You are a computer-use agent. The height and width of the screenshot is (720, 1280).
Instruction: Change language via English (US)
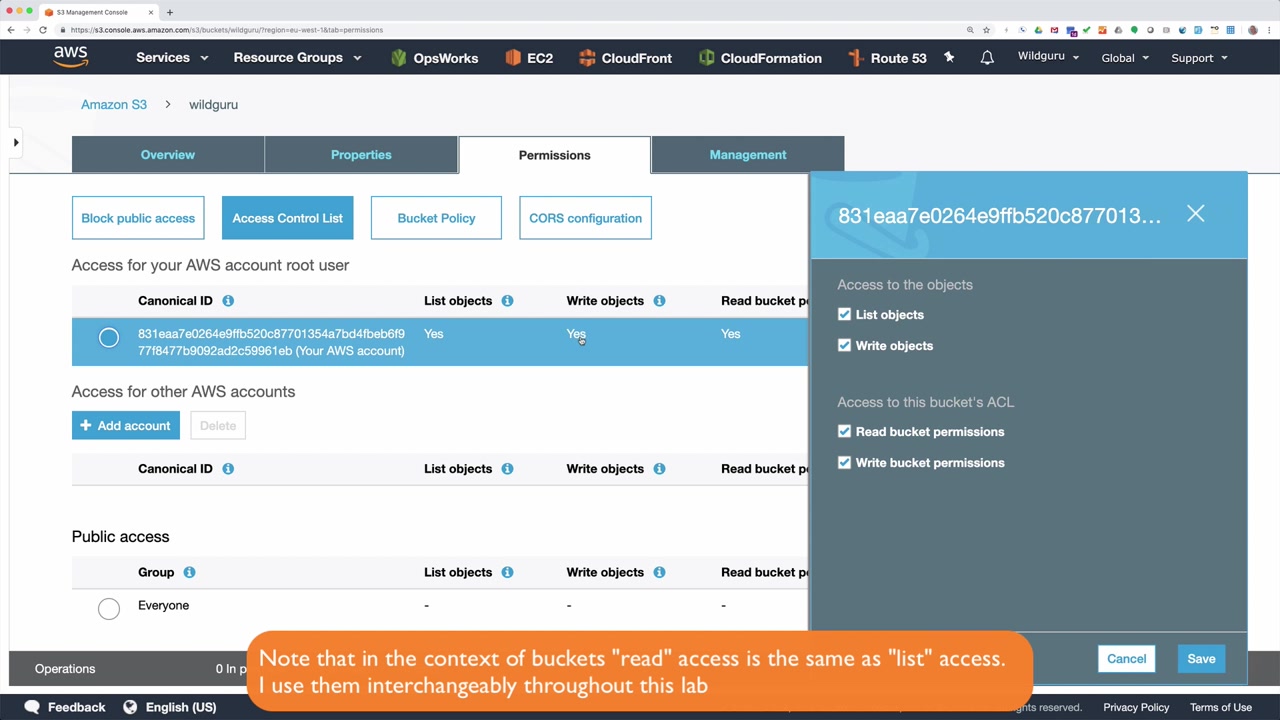tap(170, 708)
